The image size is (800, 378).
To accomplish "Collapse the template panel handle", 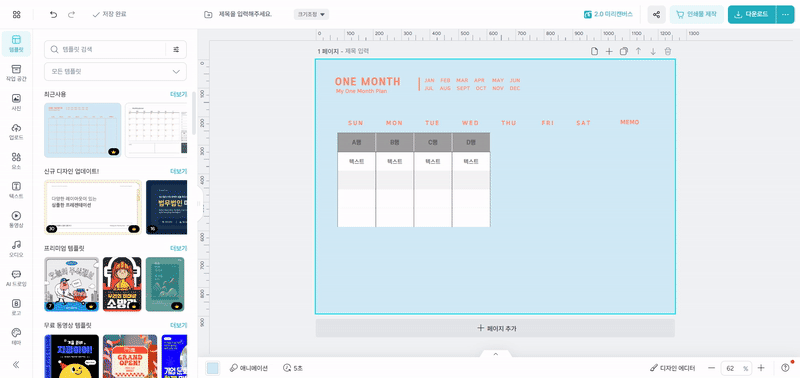I will coord(199,204).
